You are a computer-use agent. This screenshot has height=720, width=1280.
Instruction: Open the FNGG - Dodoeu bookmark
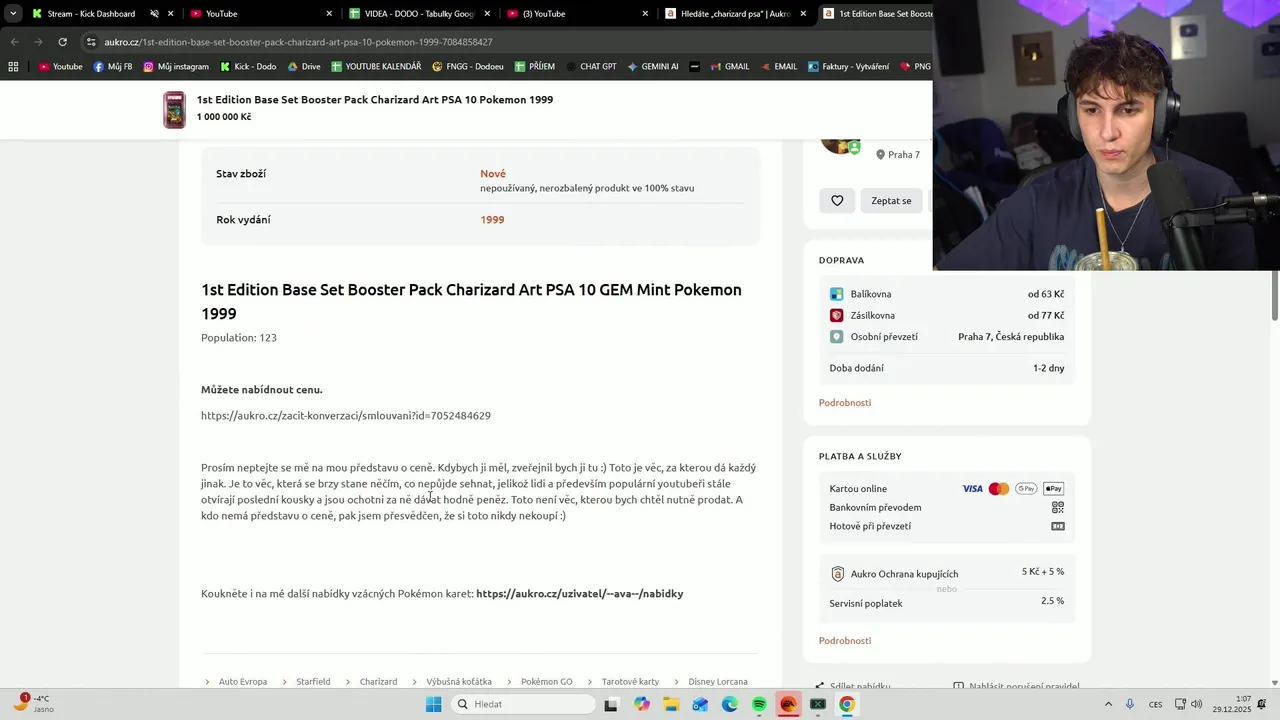pyautogui.click(x=468, y=67)
